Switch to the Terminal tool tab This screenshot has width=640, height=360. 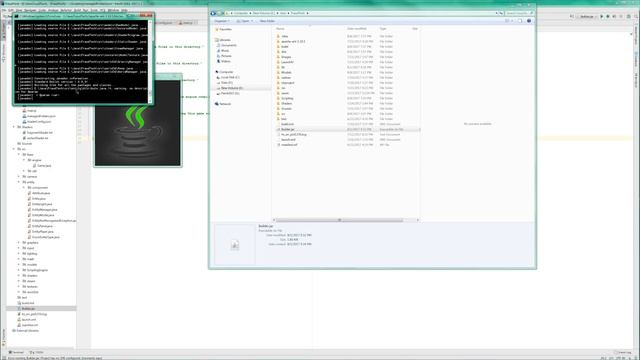point(17,352)
